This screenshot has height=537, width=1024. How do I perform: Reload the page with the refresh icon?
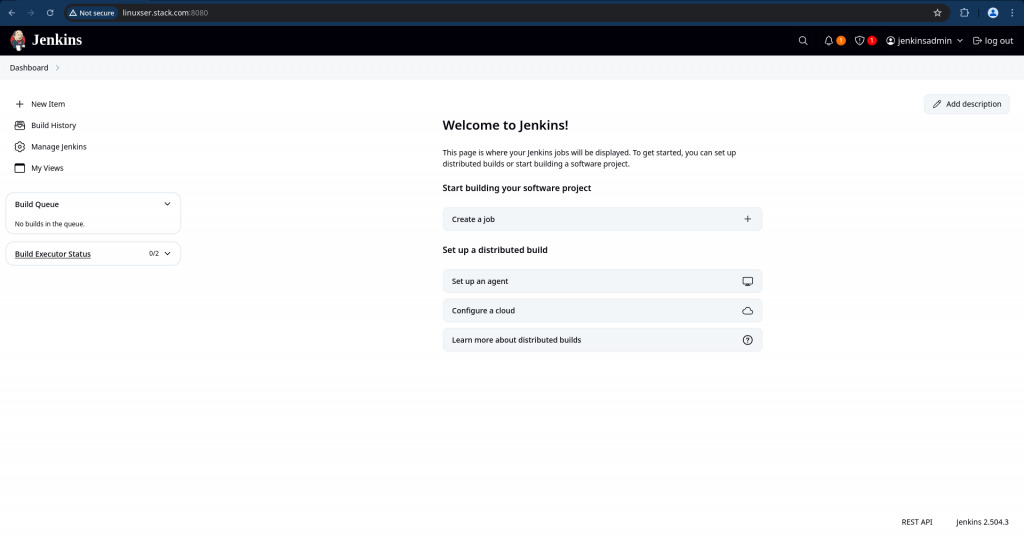(x=50, y=12)
